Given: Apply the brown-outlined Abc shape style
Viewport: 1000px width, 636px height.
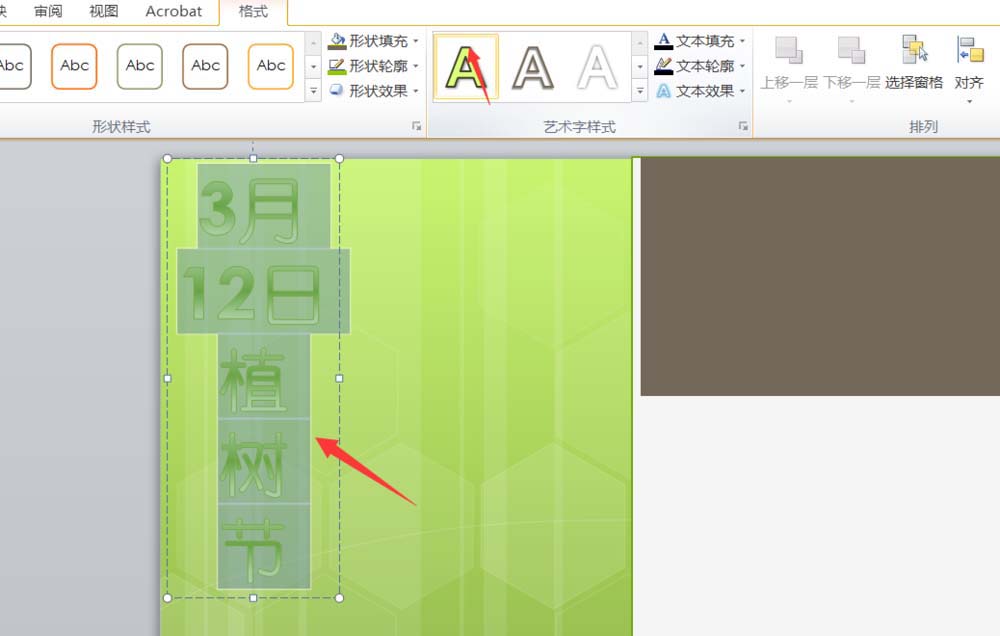Looking at the screenshot, I should point(205,66).
